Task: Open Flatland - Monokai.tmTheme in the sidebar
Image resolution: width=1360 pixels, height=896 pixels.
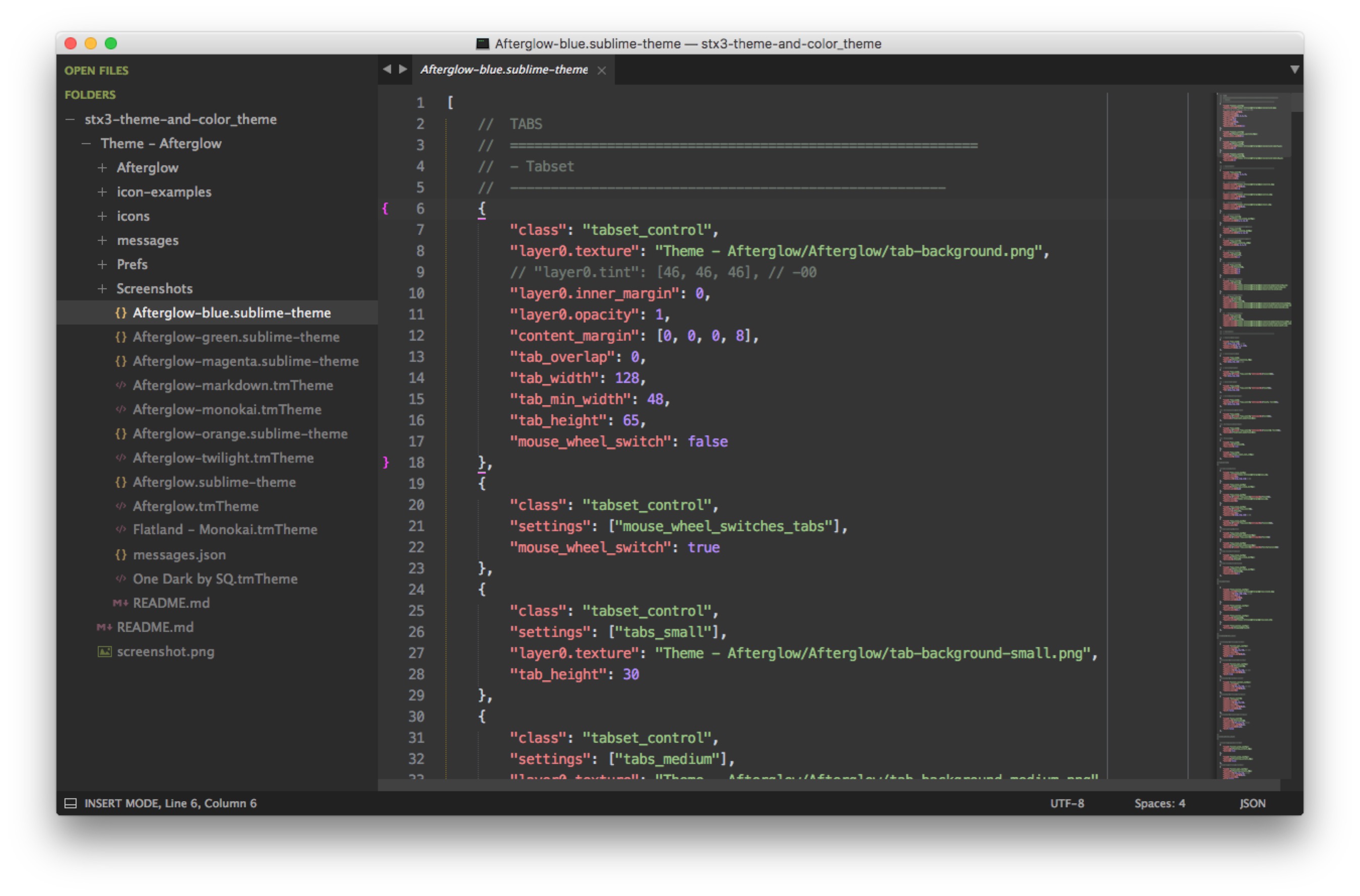Action: click(225, 530)
